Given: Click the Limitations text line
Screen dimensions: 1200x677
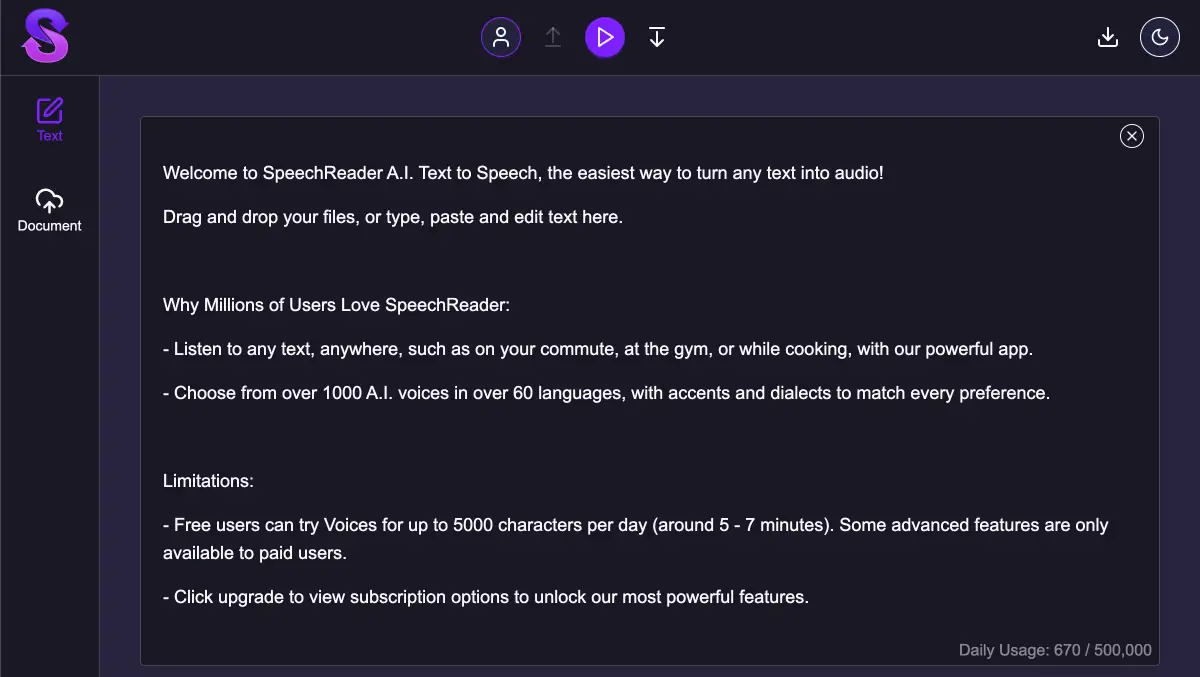Looking at the screenshot, I should tap(209, 480).
